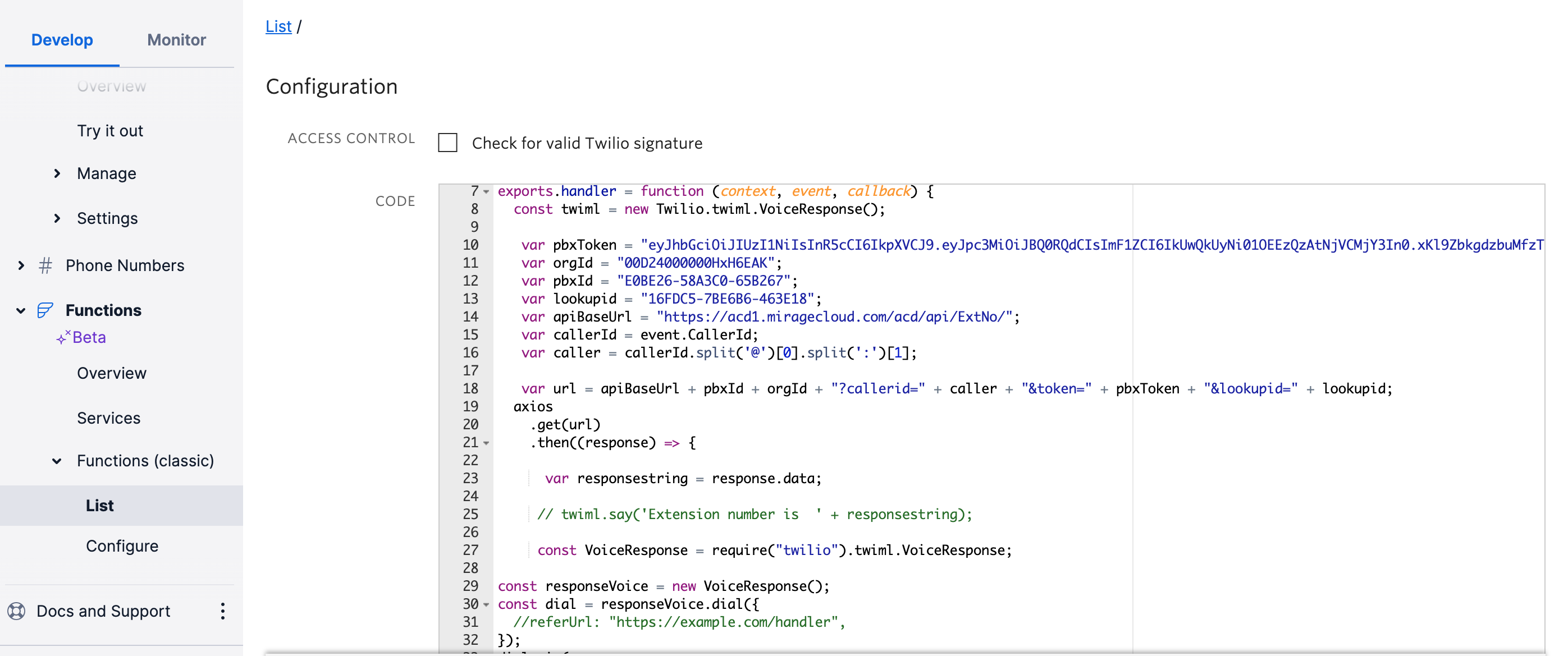Click the ACCESS CONTROL label

tap(351, 138)
